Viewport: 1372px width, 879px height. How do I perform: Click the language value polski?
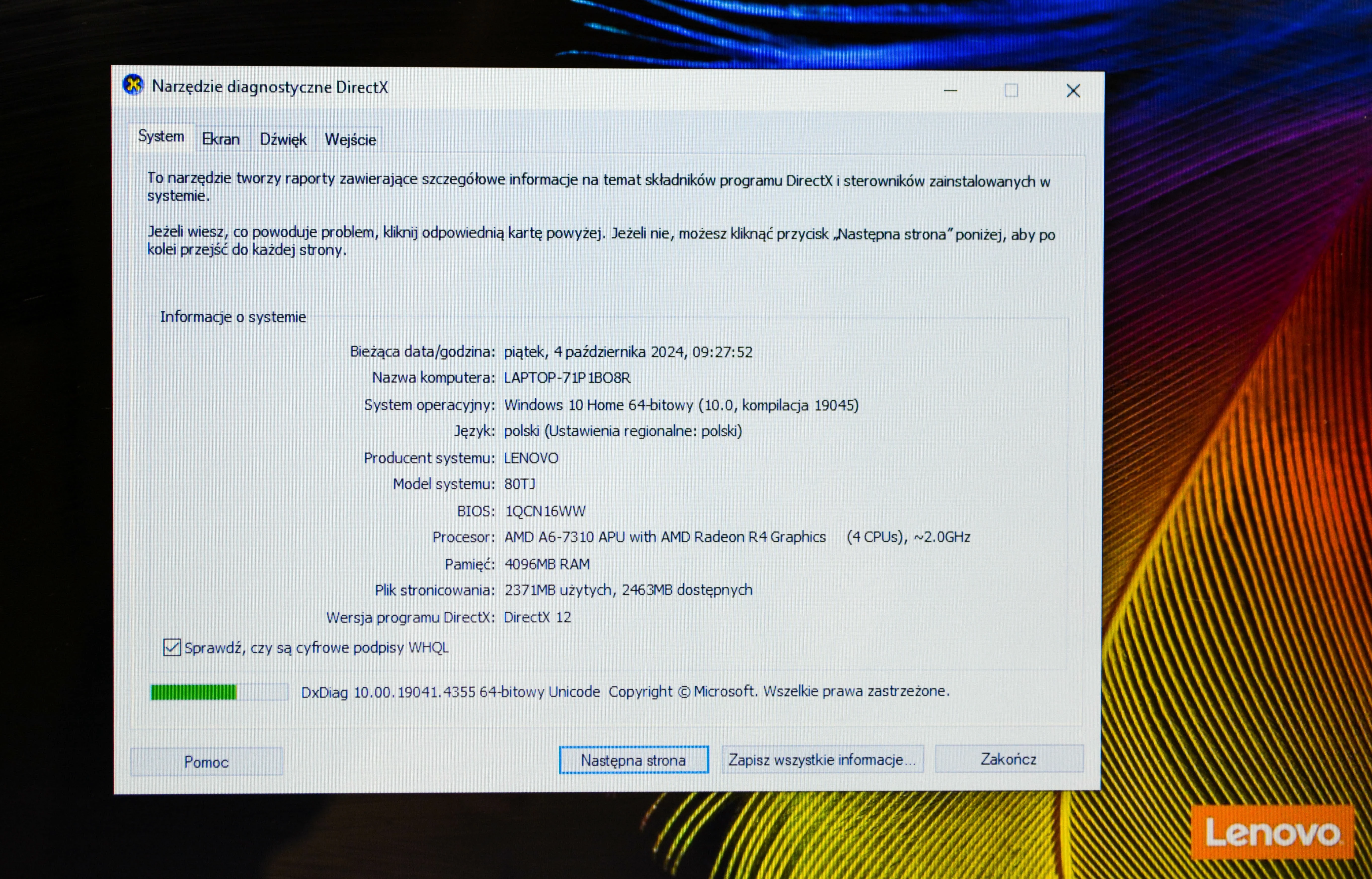[623, 431]
